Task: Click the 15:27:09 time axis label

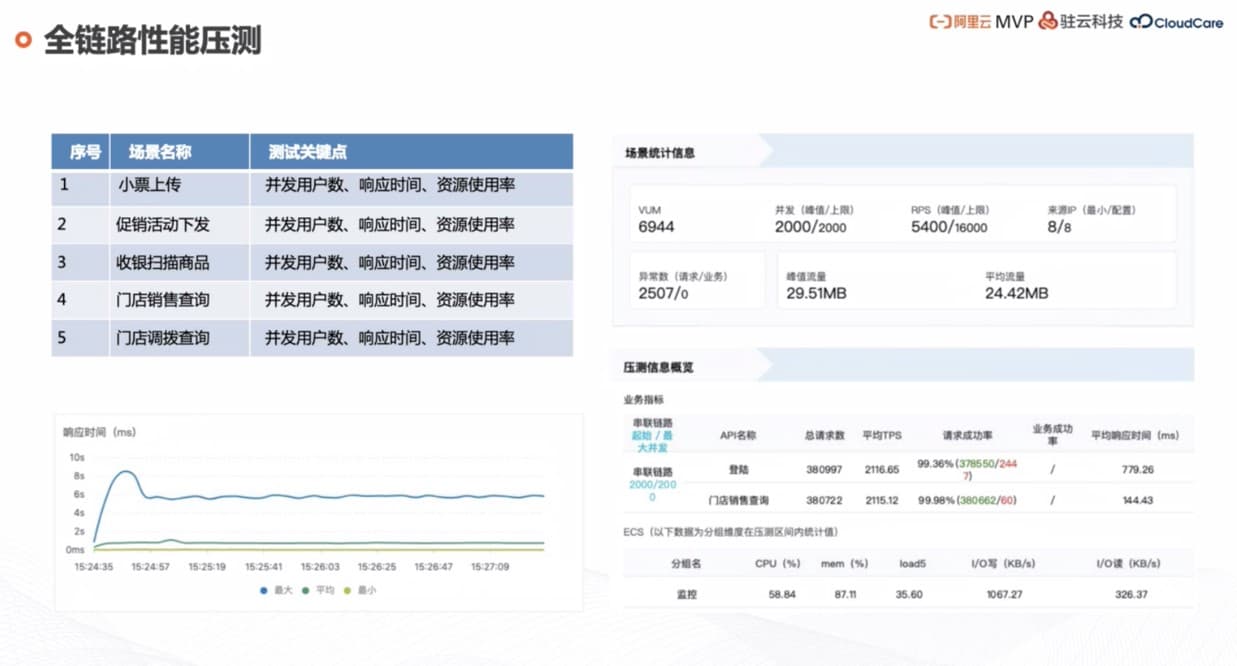Action: tap(489, 566)
